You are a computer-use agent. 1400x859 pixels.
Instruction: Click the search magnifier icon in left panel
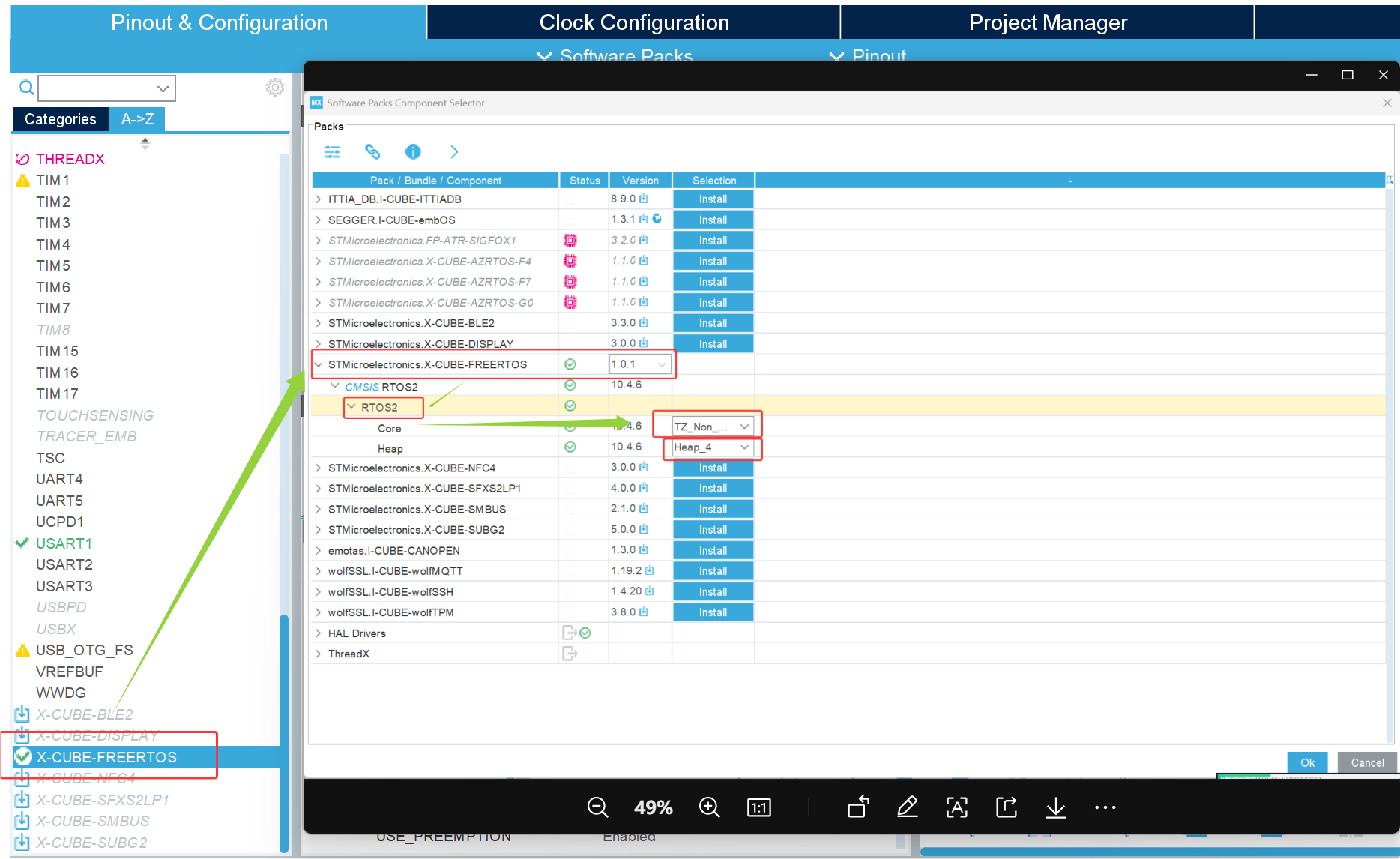point(26,88)
